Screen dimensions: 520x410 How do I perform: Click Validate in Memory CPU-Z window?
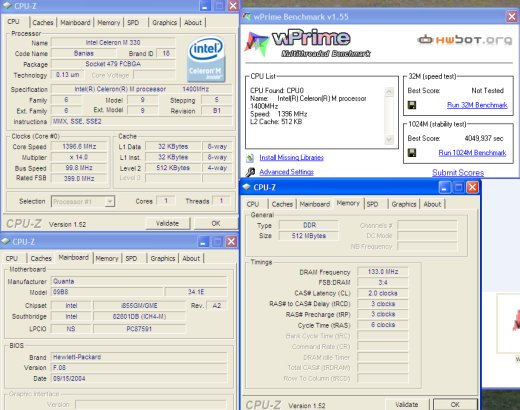pyautogui.click(x=407, y=404)
